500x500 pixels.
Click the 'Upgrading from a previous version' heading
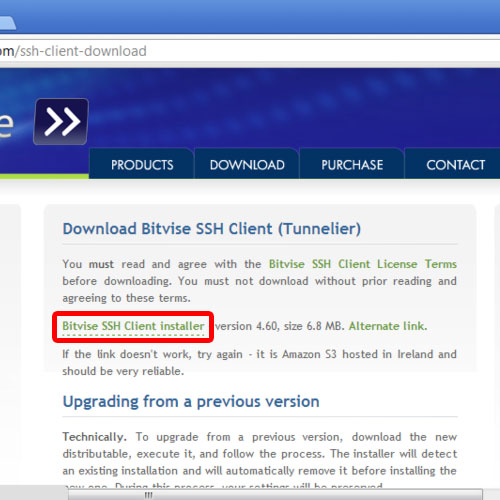pyautogui.click(x=191, y=402)
